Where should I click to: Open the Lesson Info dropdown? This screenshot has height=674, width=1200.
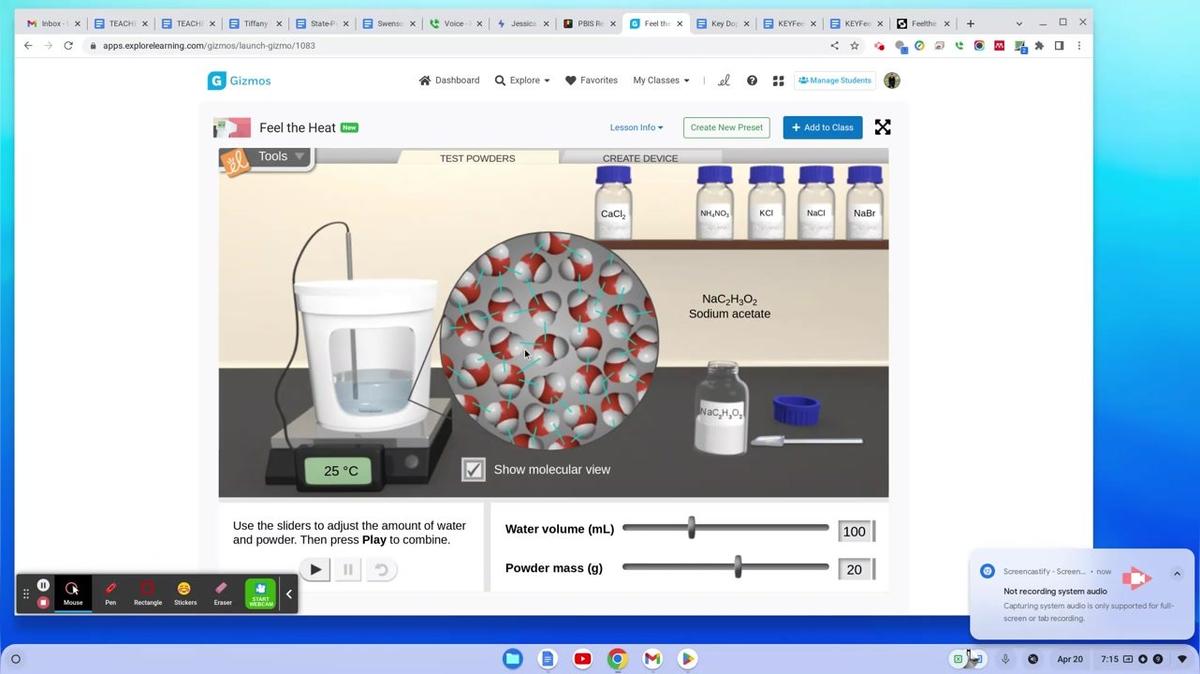pyautogui.click(x=636, y=128)
